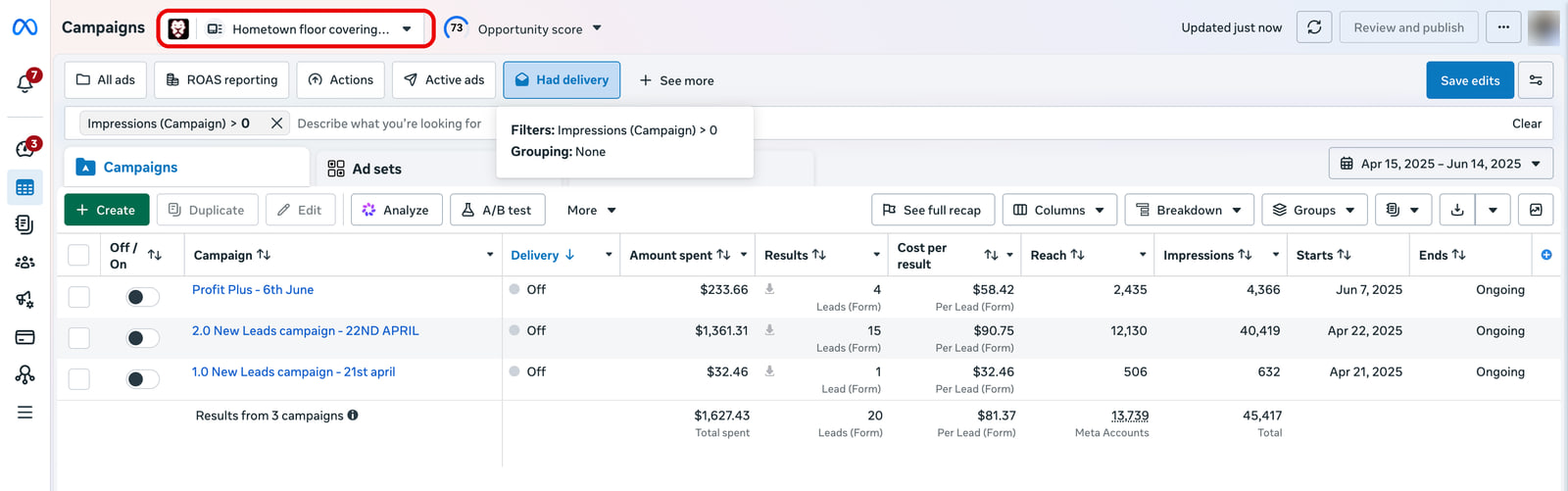Click See more views
This screenshot has height=491, width=1568.
point(676,80)
